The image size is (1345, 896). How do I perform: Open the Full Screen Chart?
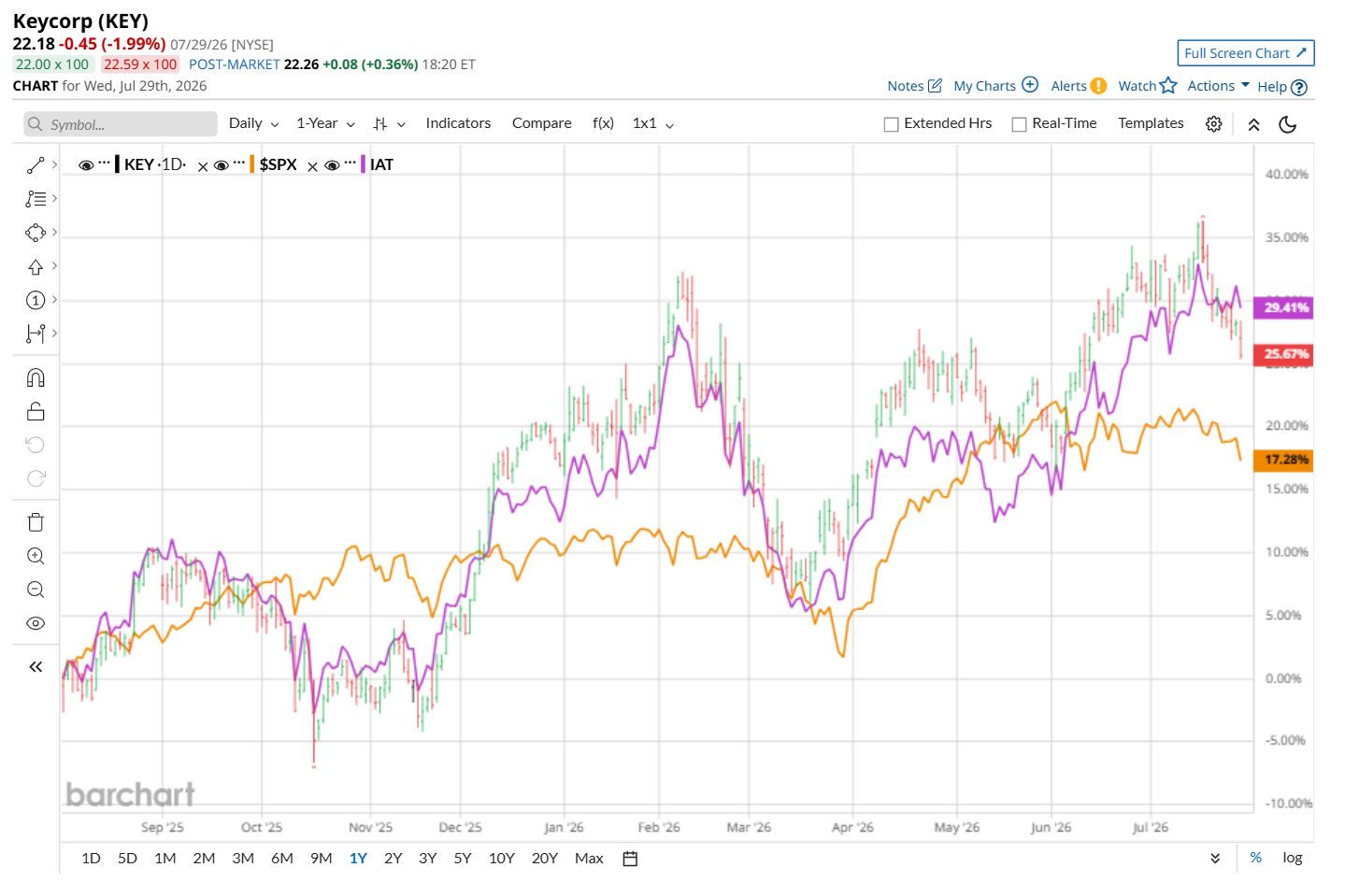[x=1245, y=53]
